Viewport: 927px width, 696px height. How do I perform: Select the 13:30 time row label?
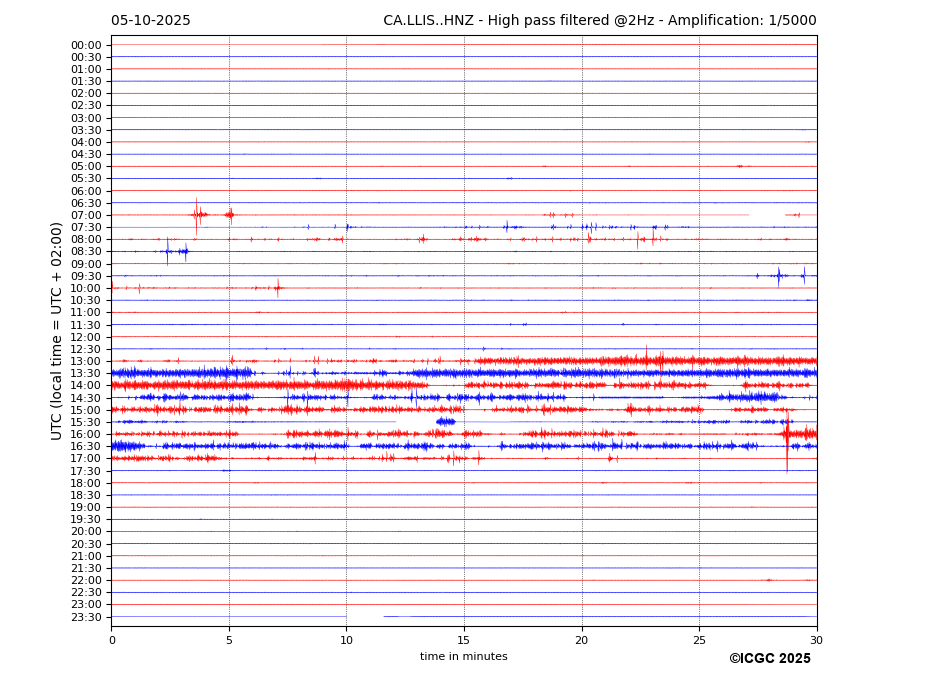[86, 373]
